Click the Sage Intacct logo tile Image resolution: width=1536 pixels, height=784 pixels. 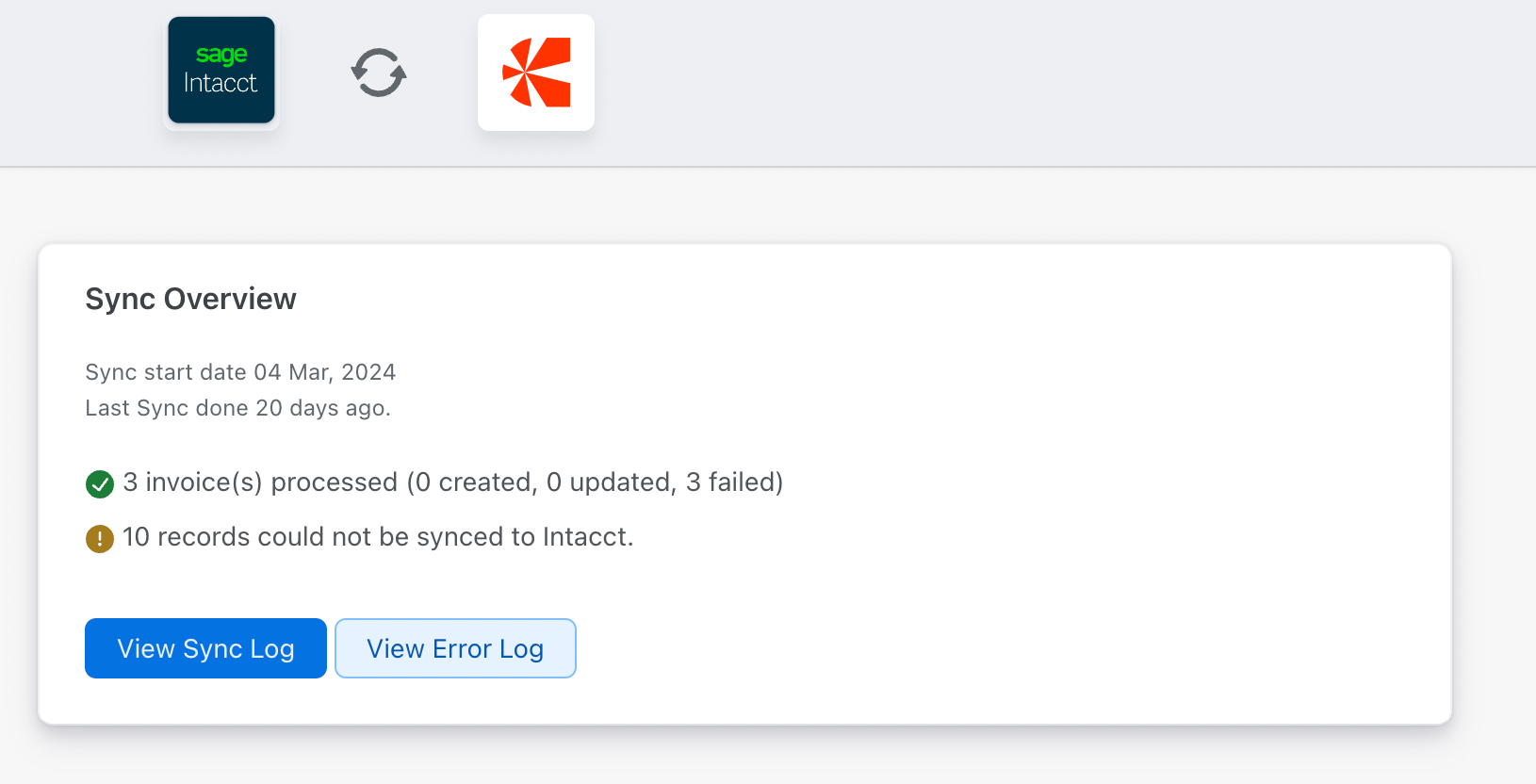pyautogui.click(x=221, y=70)
